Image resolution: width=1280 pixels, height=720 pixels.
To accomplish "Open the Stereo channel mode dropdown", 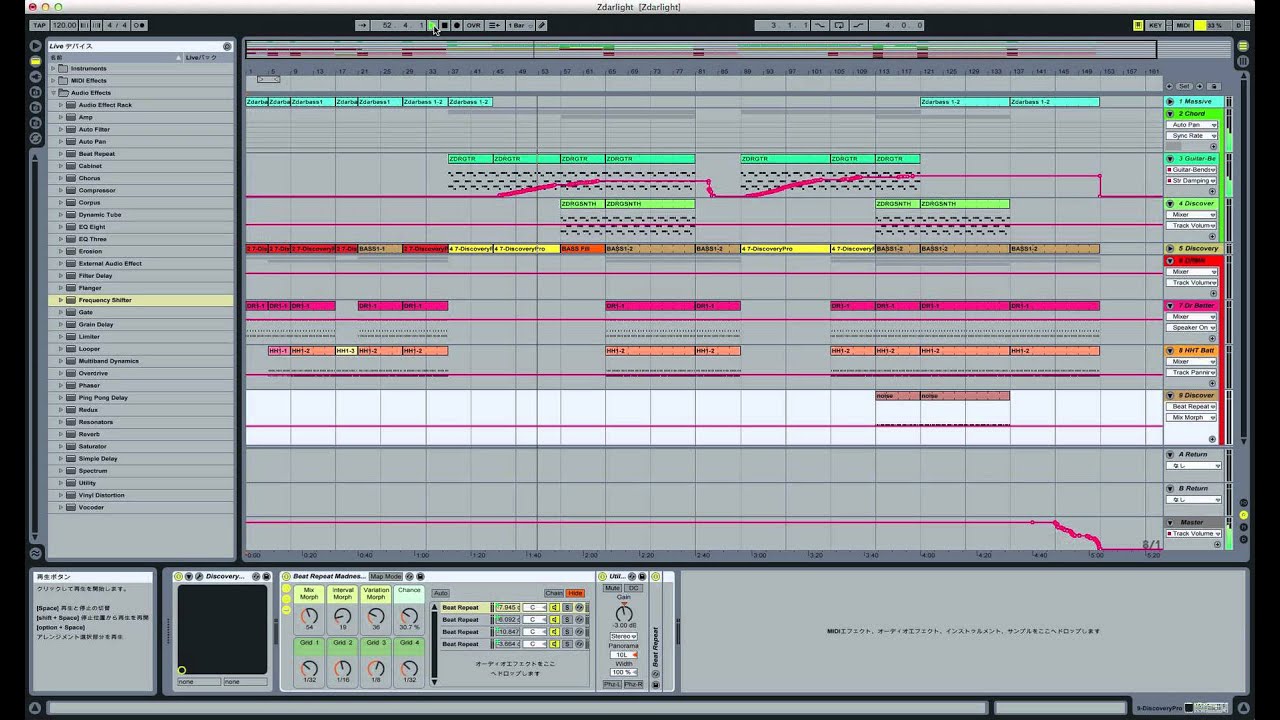I will (624, 636).
